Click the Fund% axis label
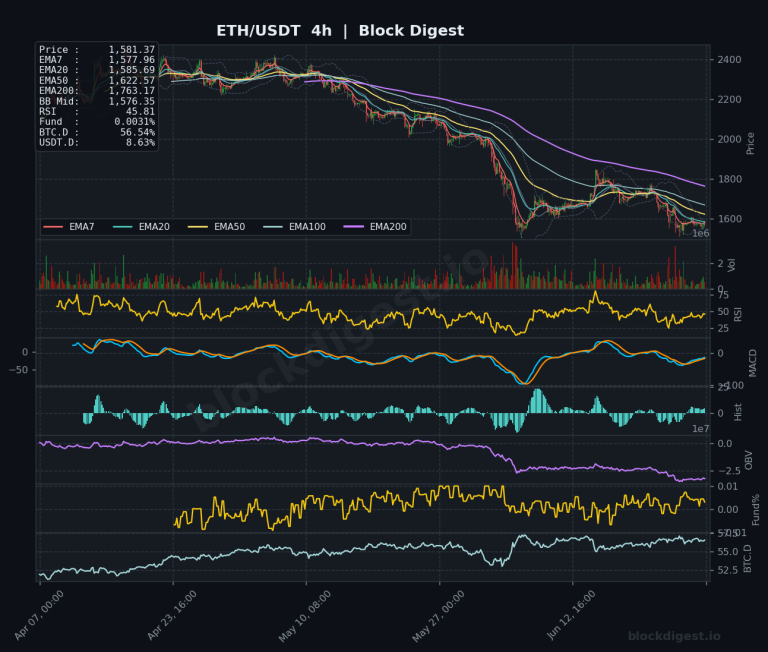The image size is (768, 652). point(755,509)
